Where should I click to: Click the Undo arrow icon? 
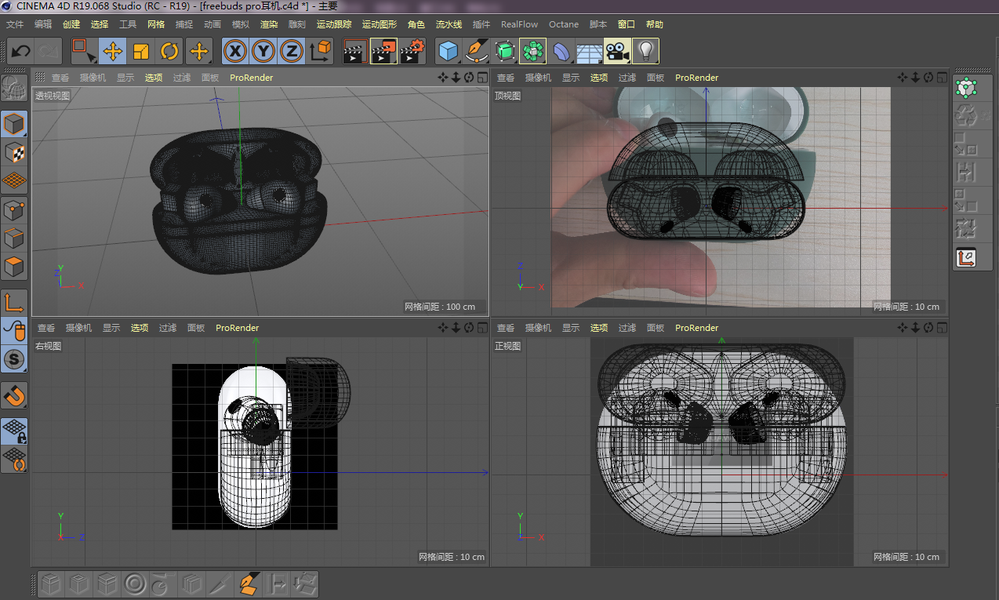(21, 51)
